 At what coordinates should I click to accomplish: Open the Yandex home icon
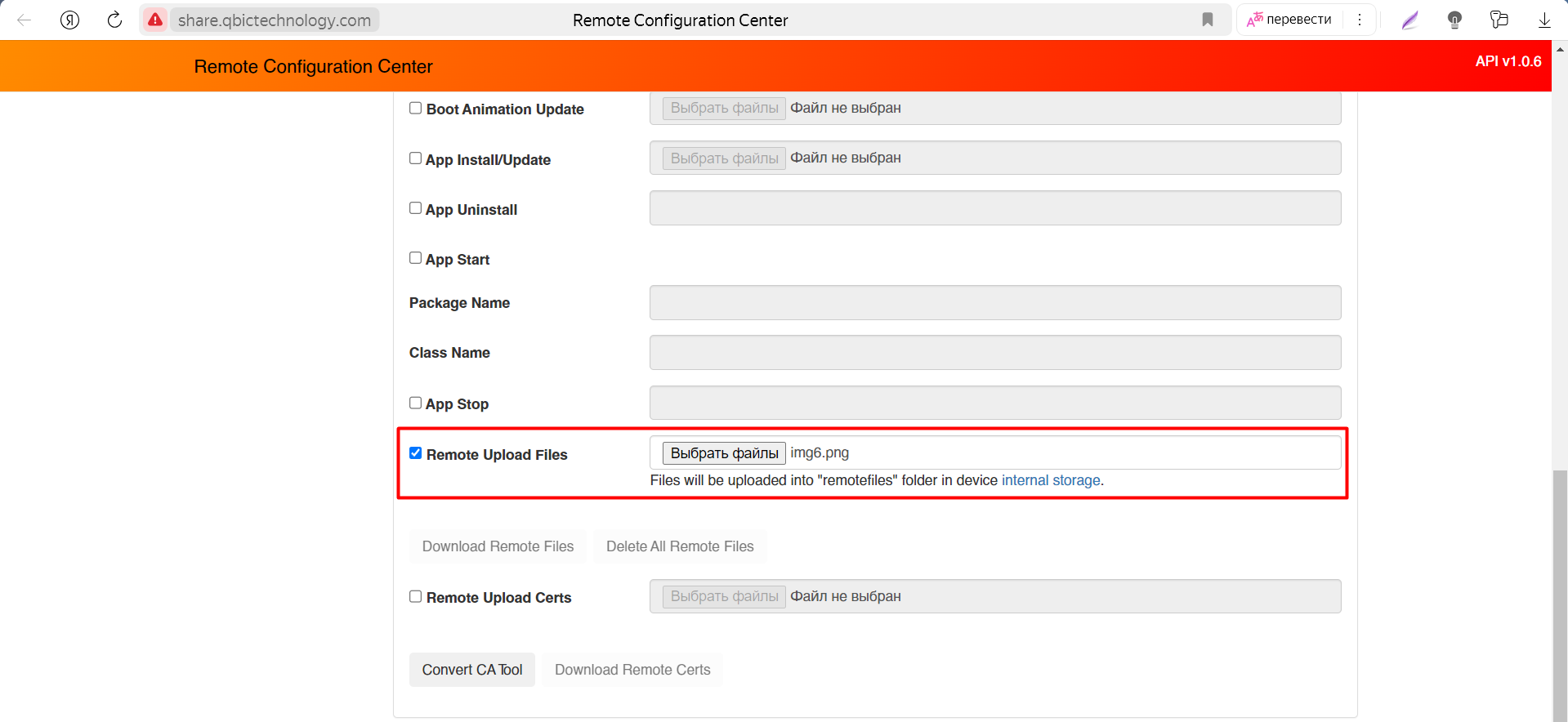pos(70,20)
